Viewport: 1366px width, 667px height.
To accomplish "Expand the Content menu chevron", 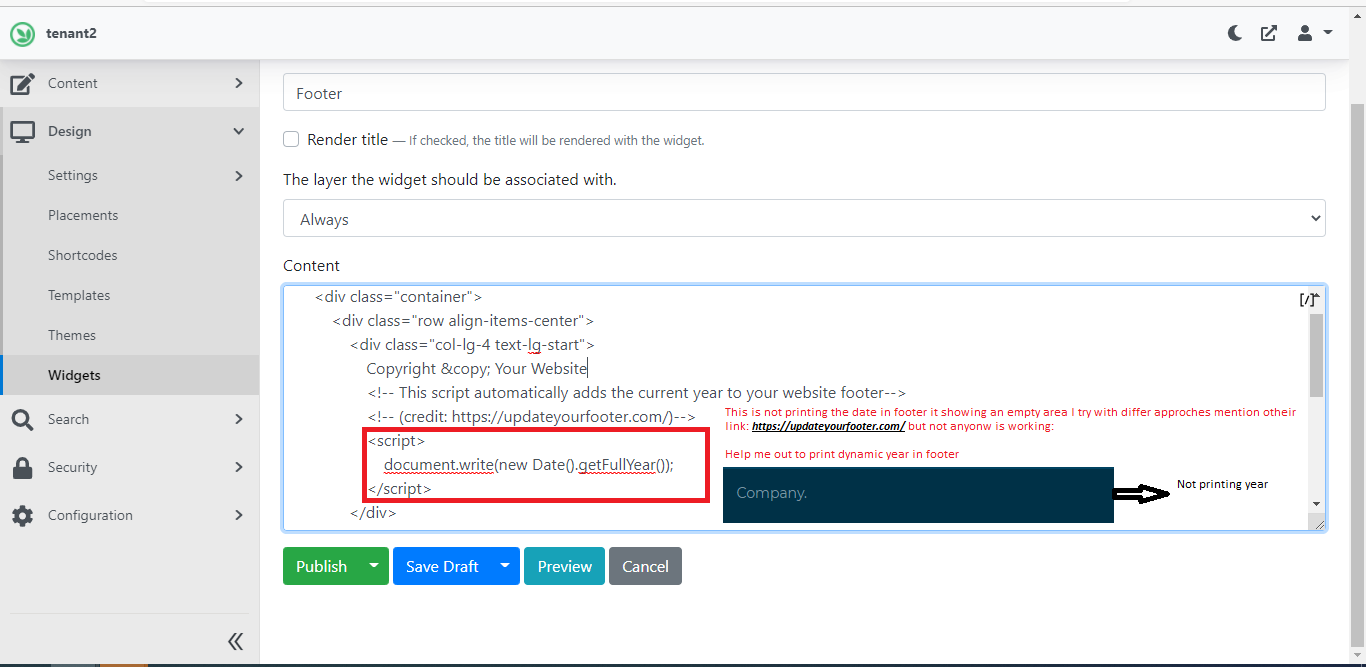I will [x=239, y=83].
